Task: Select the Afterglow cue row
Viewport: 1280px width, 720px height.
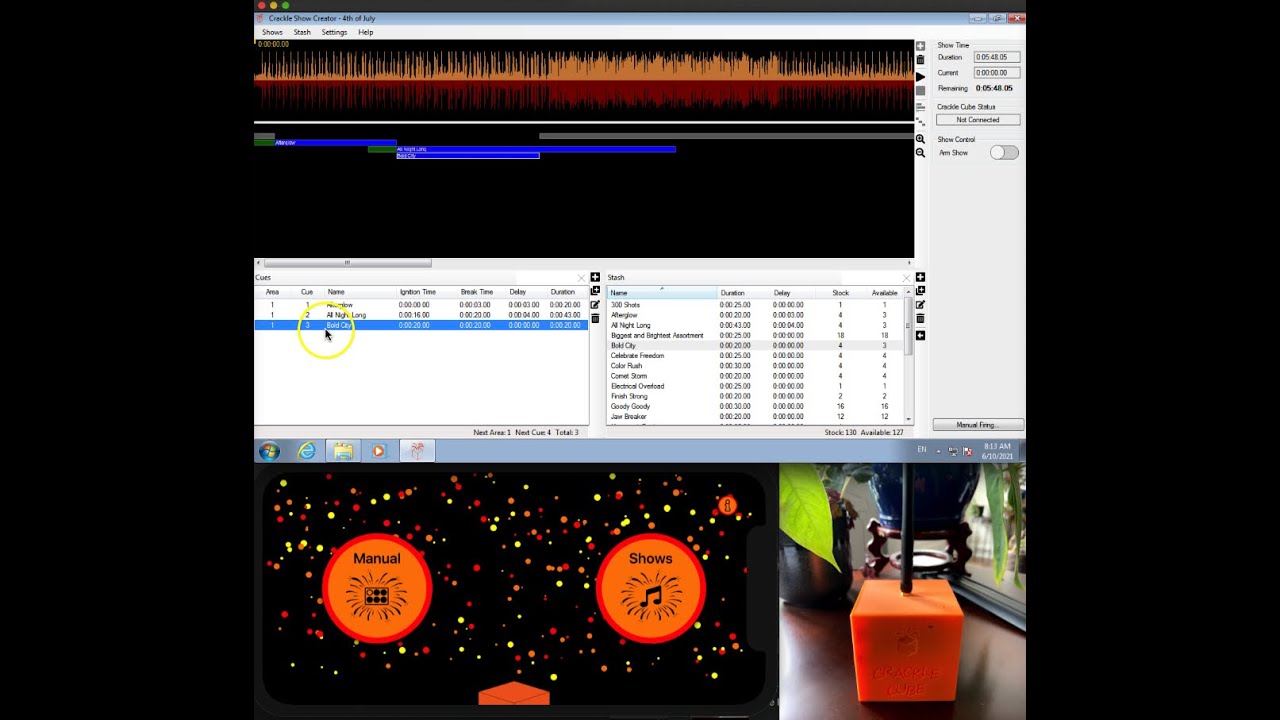Action: 421,305
